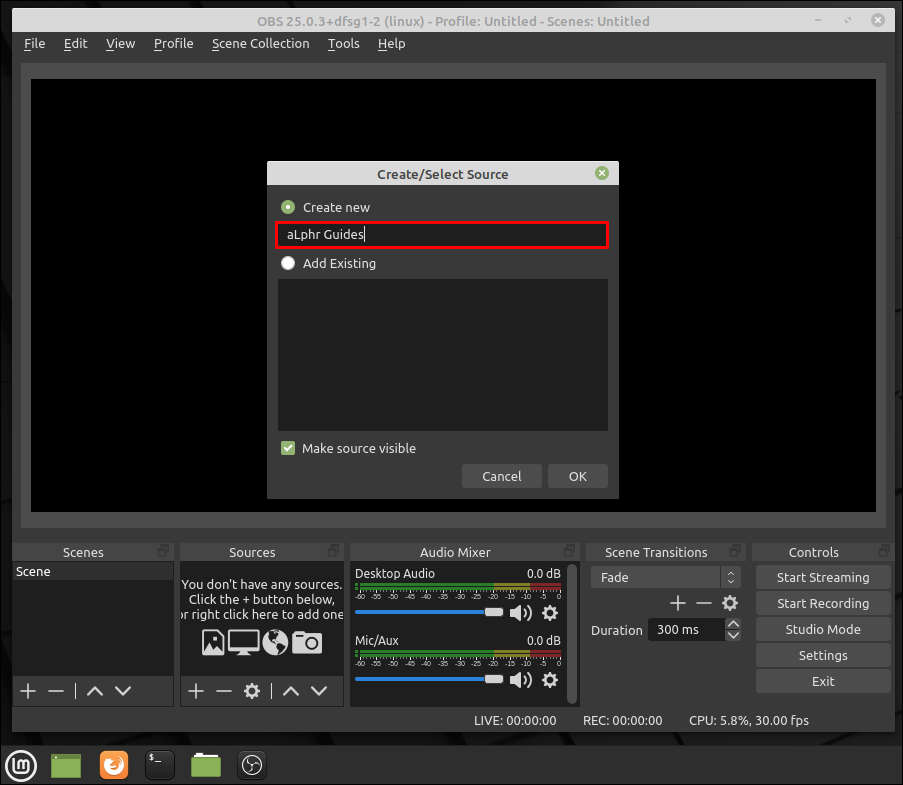Screen dimensions: 903x785
Task: Open transition properties gear icon
Action: tap(730, 603)
